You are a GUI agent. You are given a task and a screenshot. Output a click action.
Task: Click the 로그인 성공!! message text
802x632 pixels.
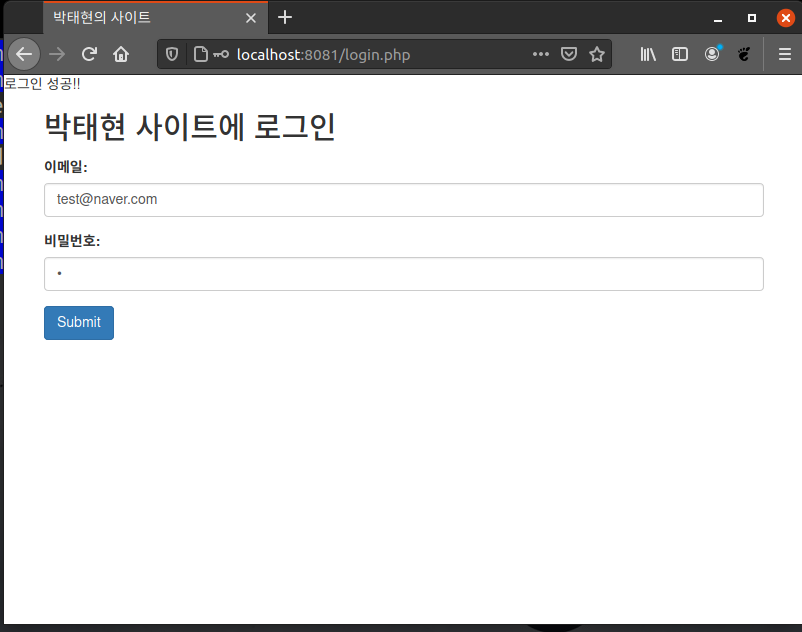point(42,83)
